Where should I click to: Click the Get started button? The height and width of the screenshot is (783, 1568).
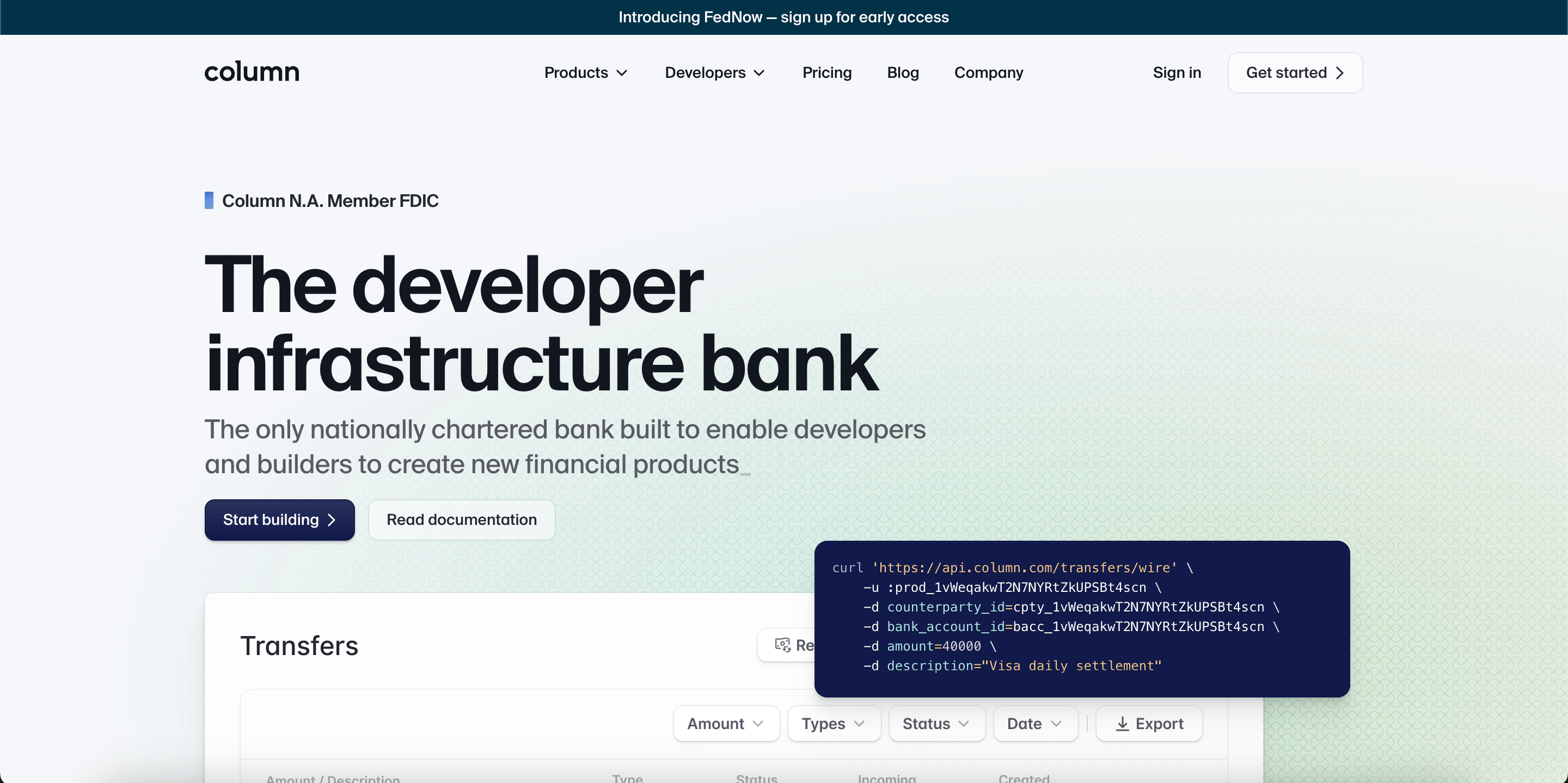point(1295,73)
